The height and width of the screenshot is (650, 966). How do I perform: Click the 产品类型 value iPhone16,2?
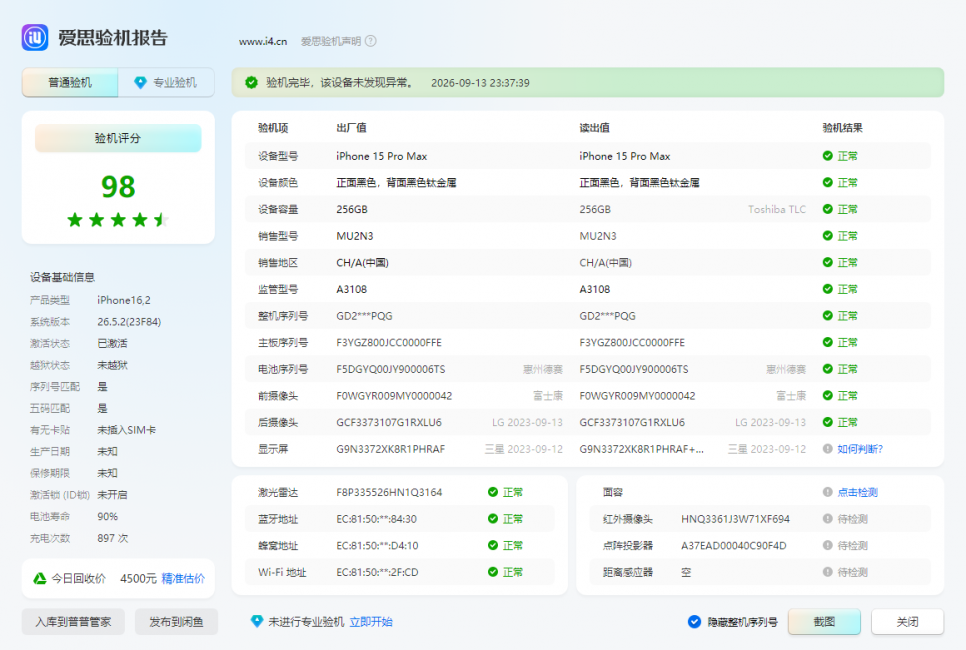(x=124, y=300)
